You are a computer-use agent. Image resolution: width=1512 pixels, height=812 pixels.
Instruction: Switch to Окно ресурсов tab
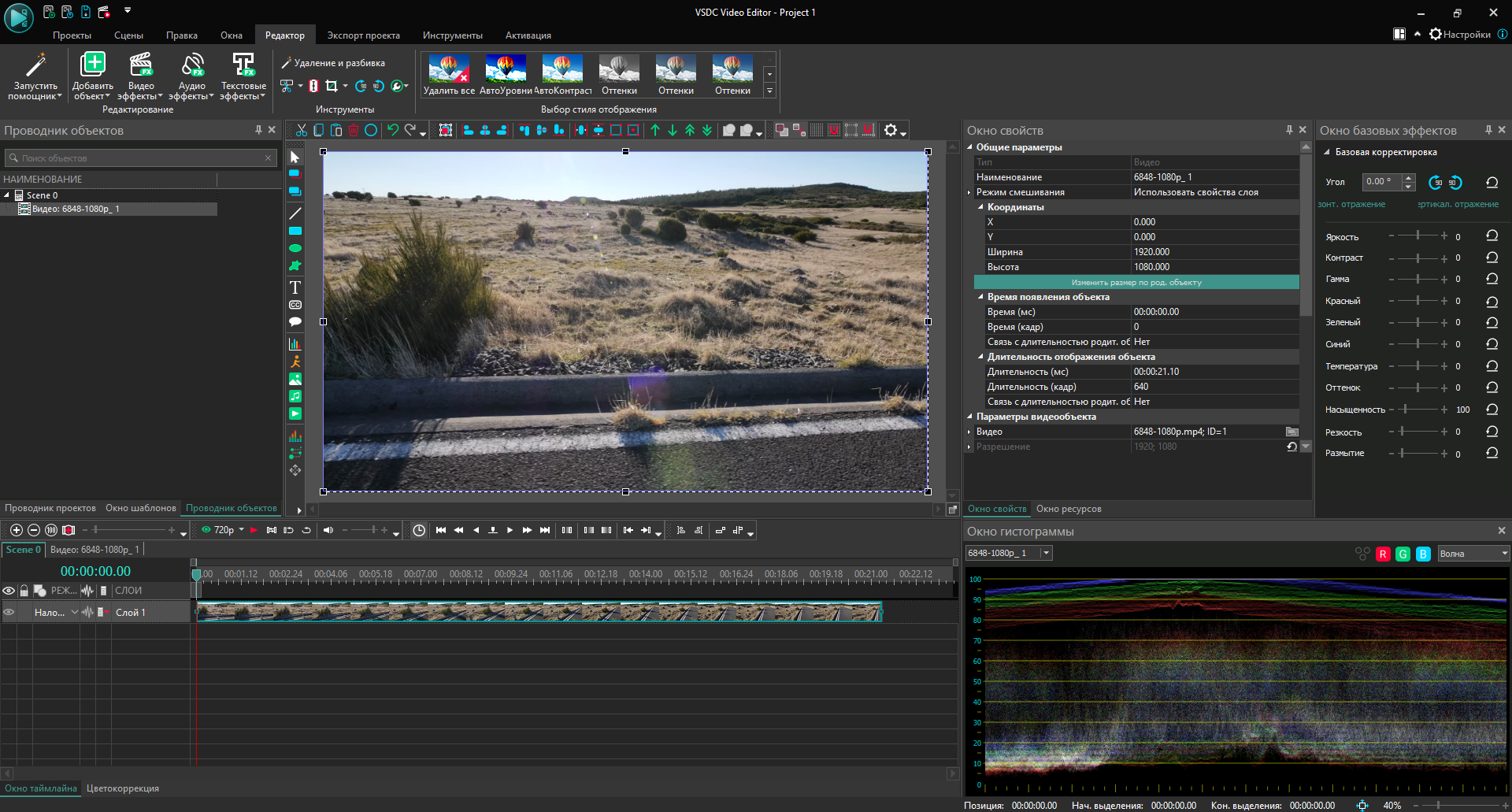coord(1069,509)
